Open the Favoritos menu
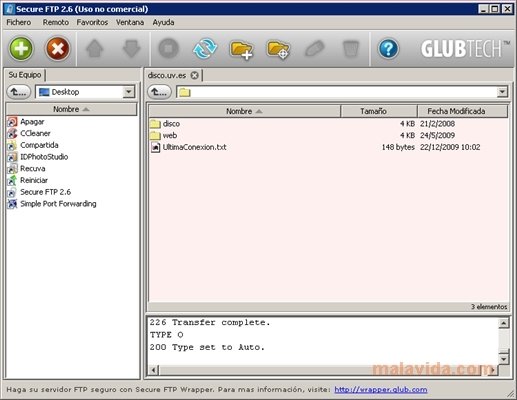517x400 pixels. click(x=92, y=22)
